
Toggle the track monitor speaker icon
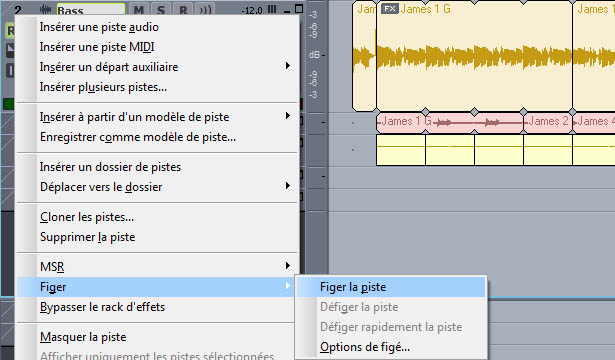tap(205, 9)
